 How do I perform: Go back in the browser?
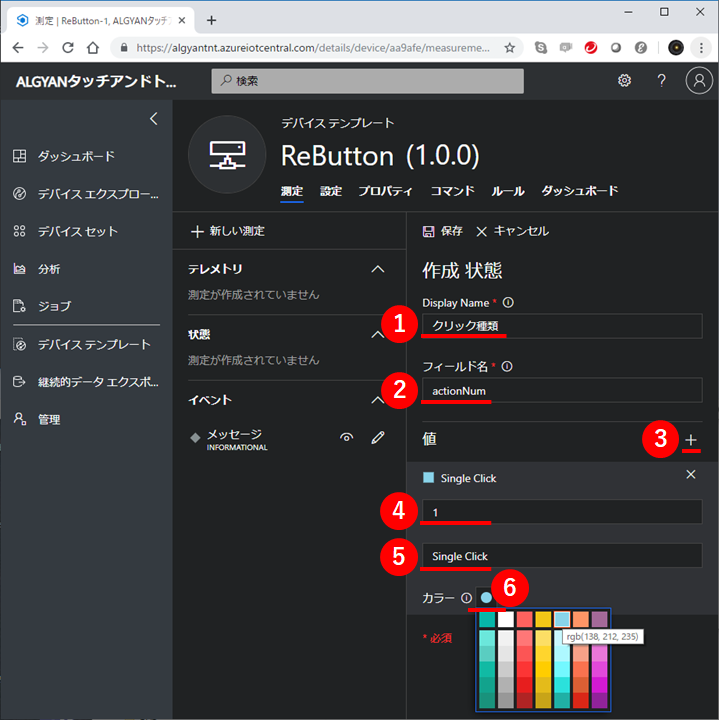click(x=18, y=47)
